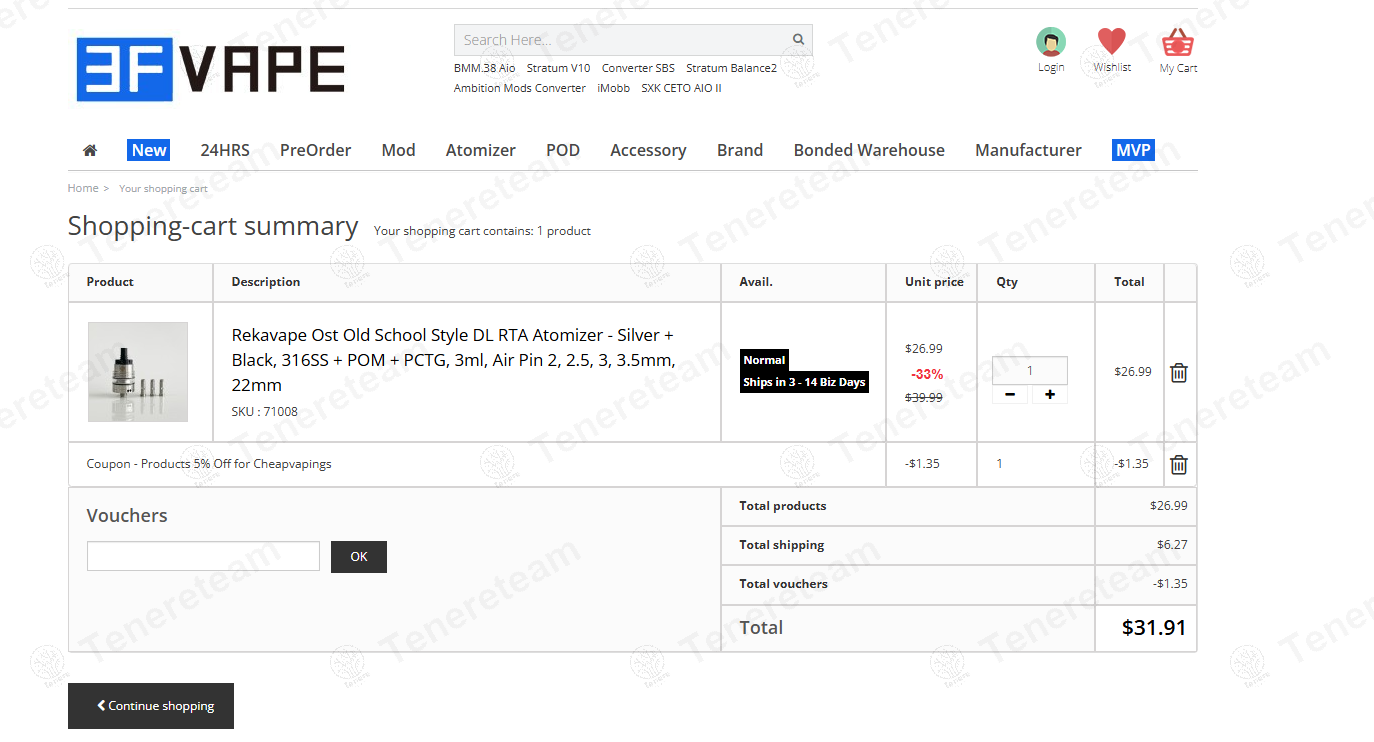Apply the voucher with OK button
This screenshot has height=742, width=1374.
point(359,557)
